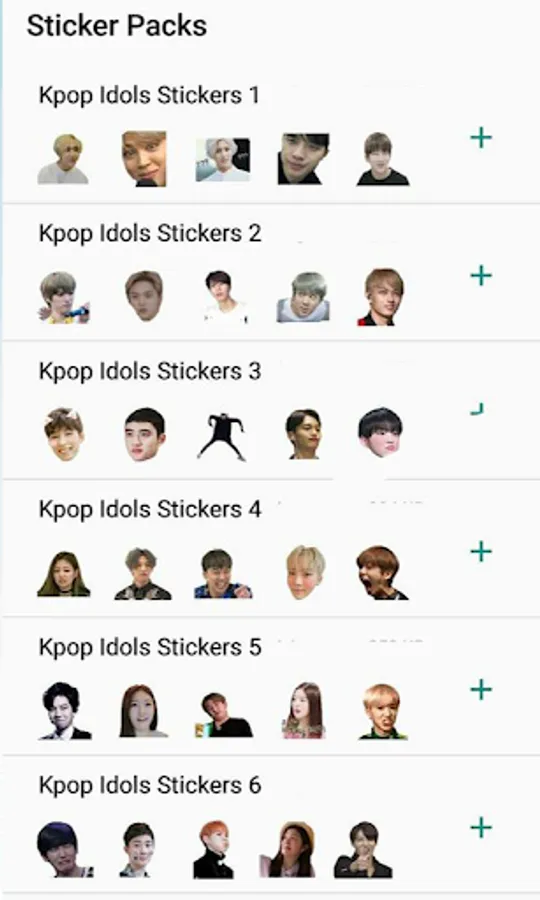
Task: Add Kpop Idols Stickers 4 pack
Action: click(x=481, y=552)
